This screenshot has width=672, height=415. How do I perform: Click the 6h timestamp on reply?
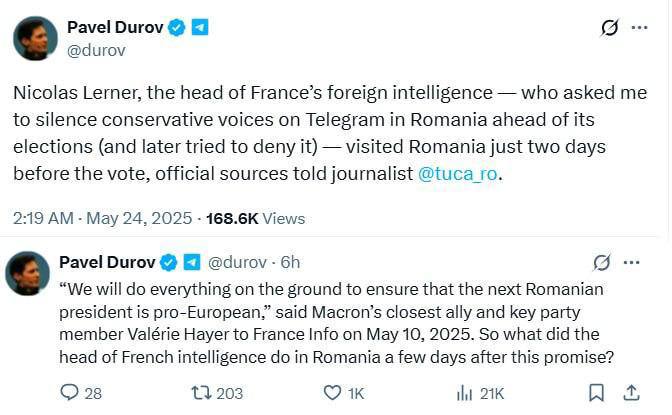point(290,262)
